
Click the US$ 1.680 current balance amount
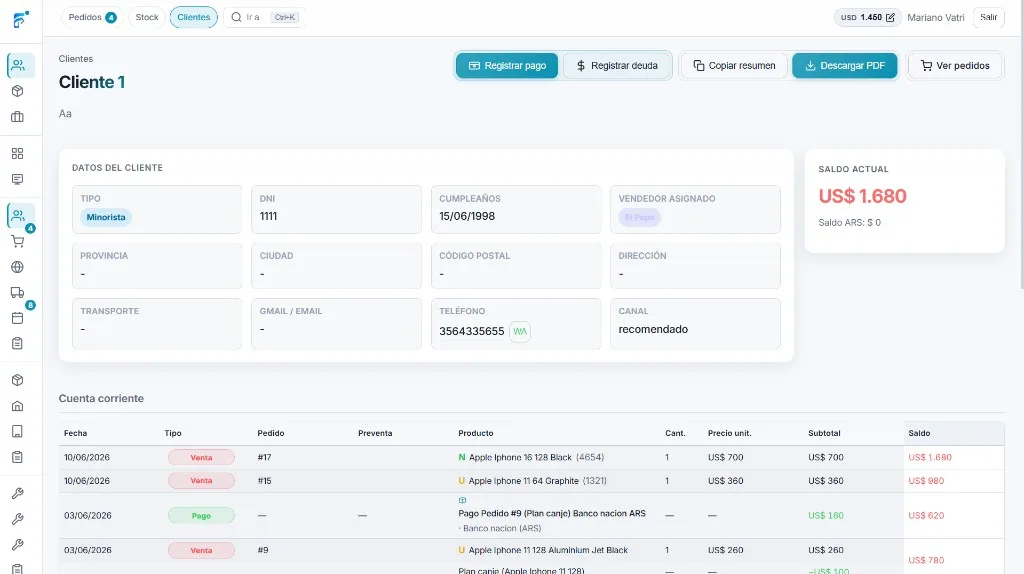click(x=862, y=196)
